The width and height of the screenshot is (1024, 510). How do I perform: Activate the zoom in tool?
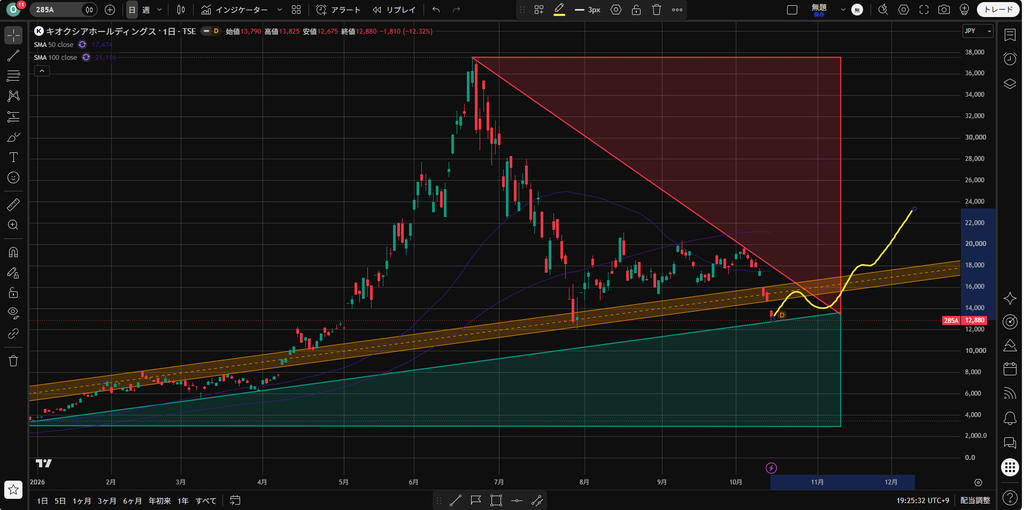click(13, 225)
